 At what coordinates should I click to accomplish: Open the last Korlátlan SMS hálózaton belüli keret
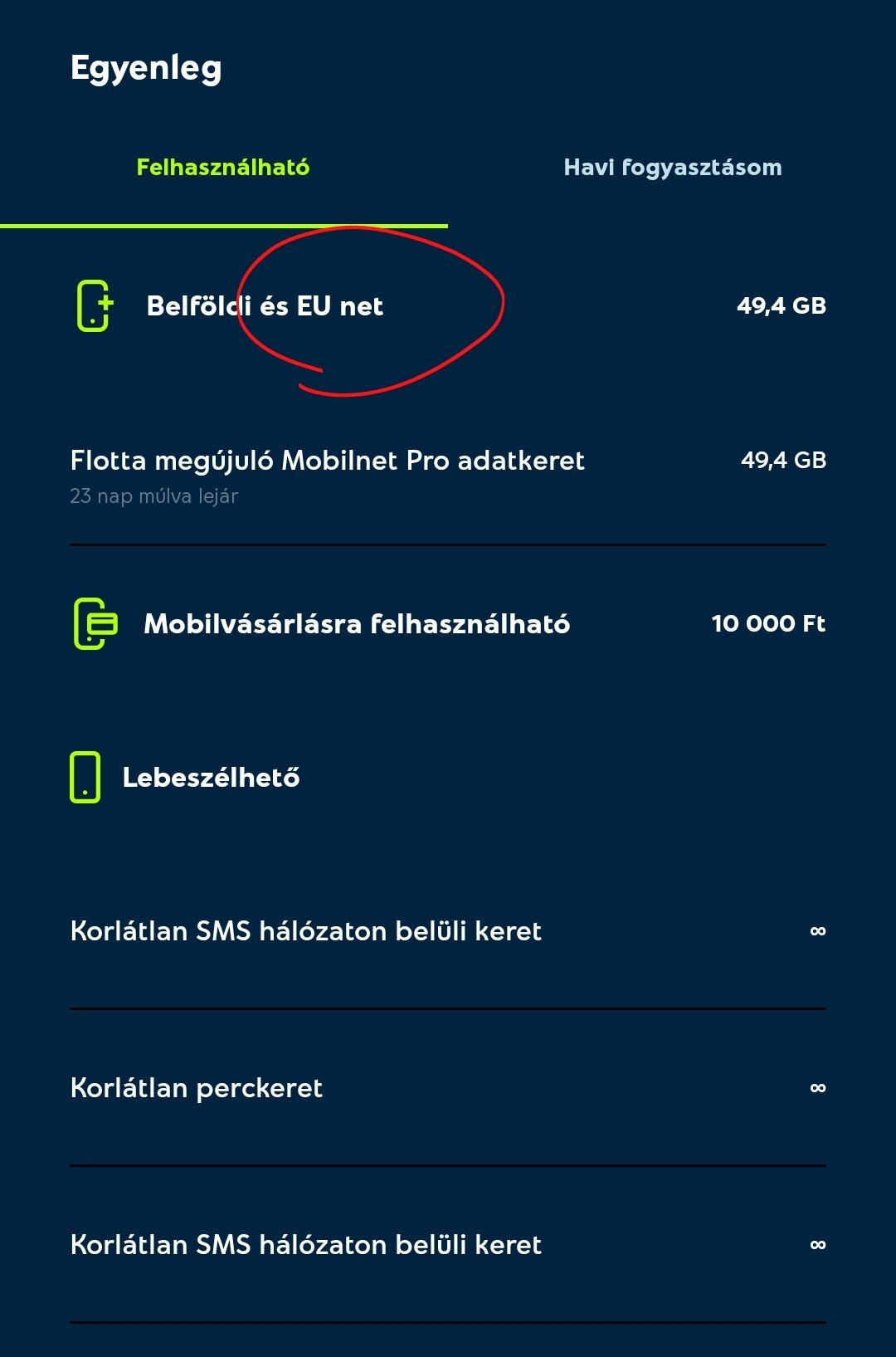pos(448,1245)
